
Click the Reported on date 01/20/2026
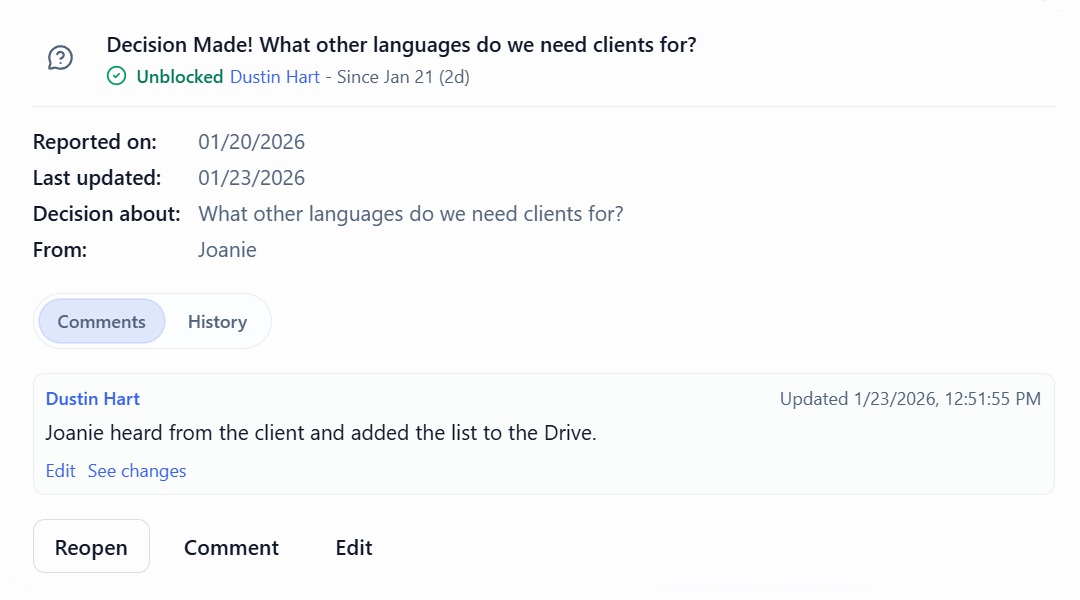[252, 141]
